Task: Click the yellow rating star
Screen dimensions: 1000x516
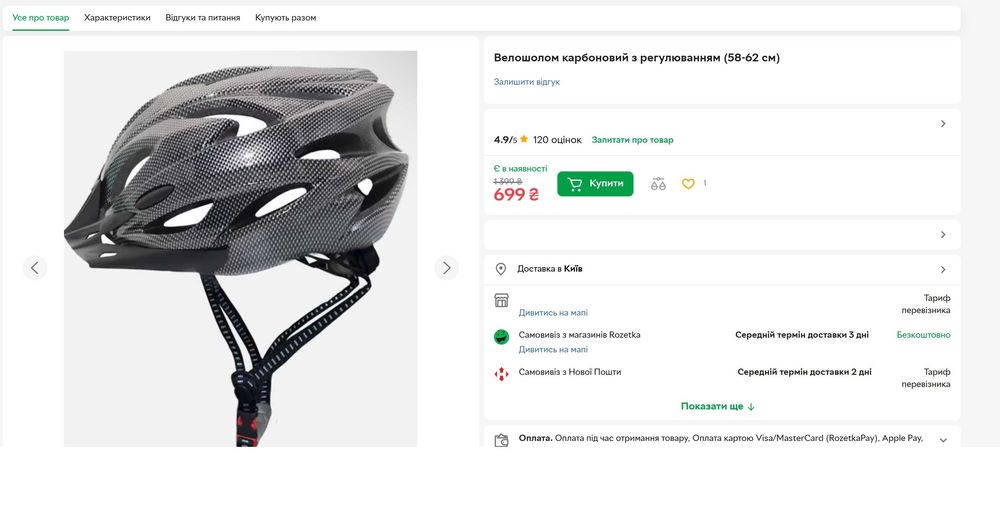Action: coord(524,140)
